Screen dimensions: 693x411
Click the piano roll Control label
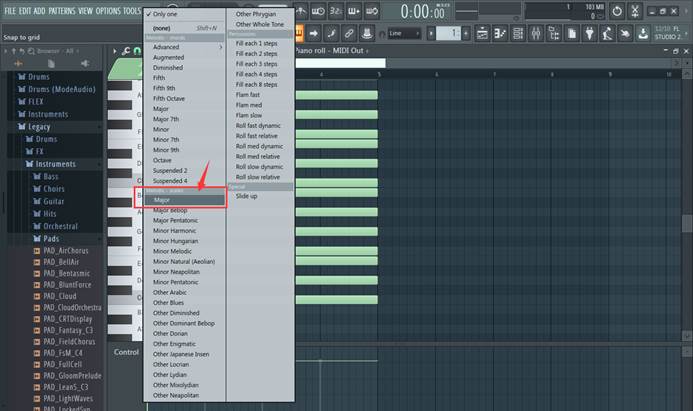126,352
